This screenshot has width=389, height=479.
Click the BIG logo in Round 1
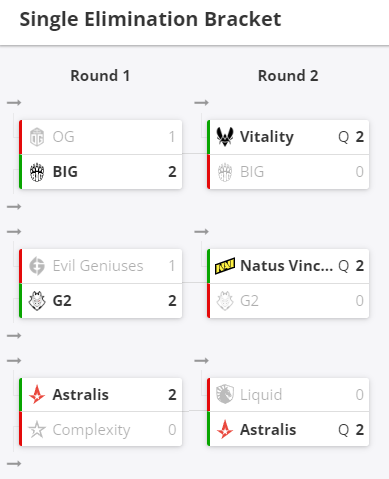(x=37, y=172)
